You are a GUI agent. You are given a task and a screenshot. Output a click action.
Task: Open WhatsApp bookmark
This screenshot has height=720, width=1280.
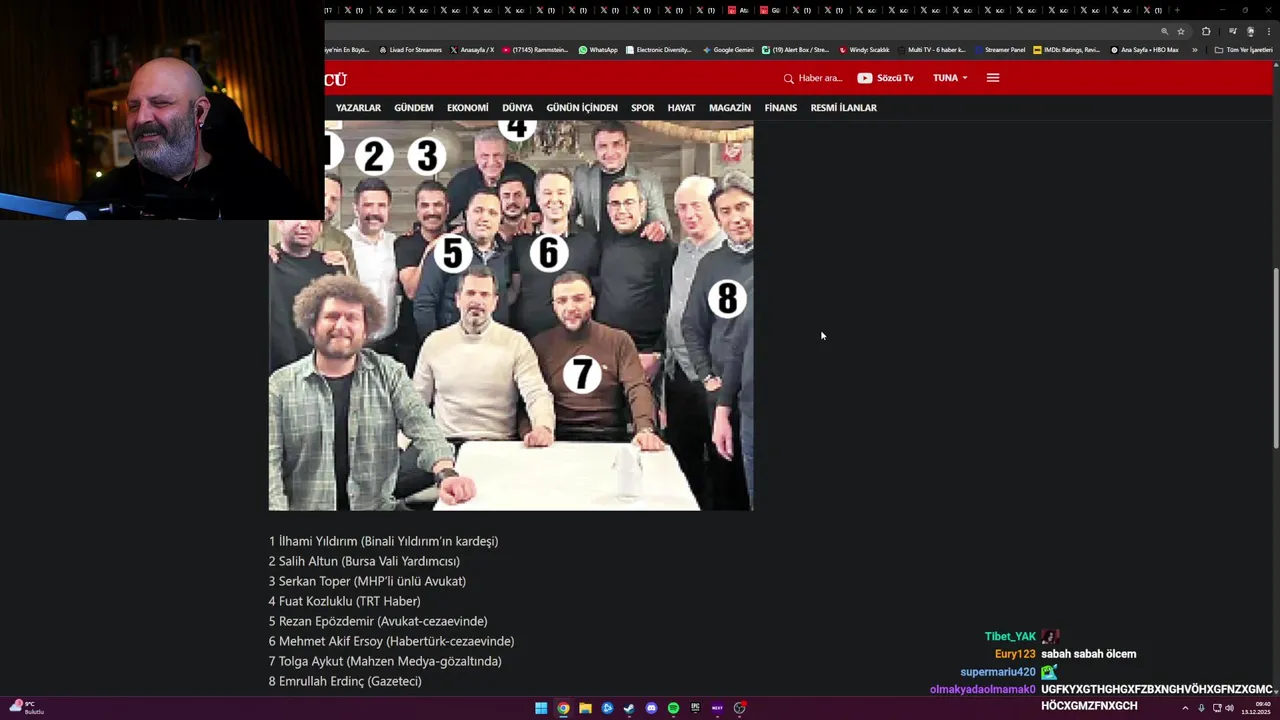point(598,50)
